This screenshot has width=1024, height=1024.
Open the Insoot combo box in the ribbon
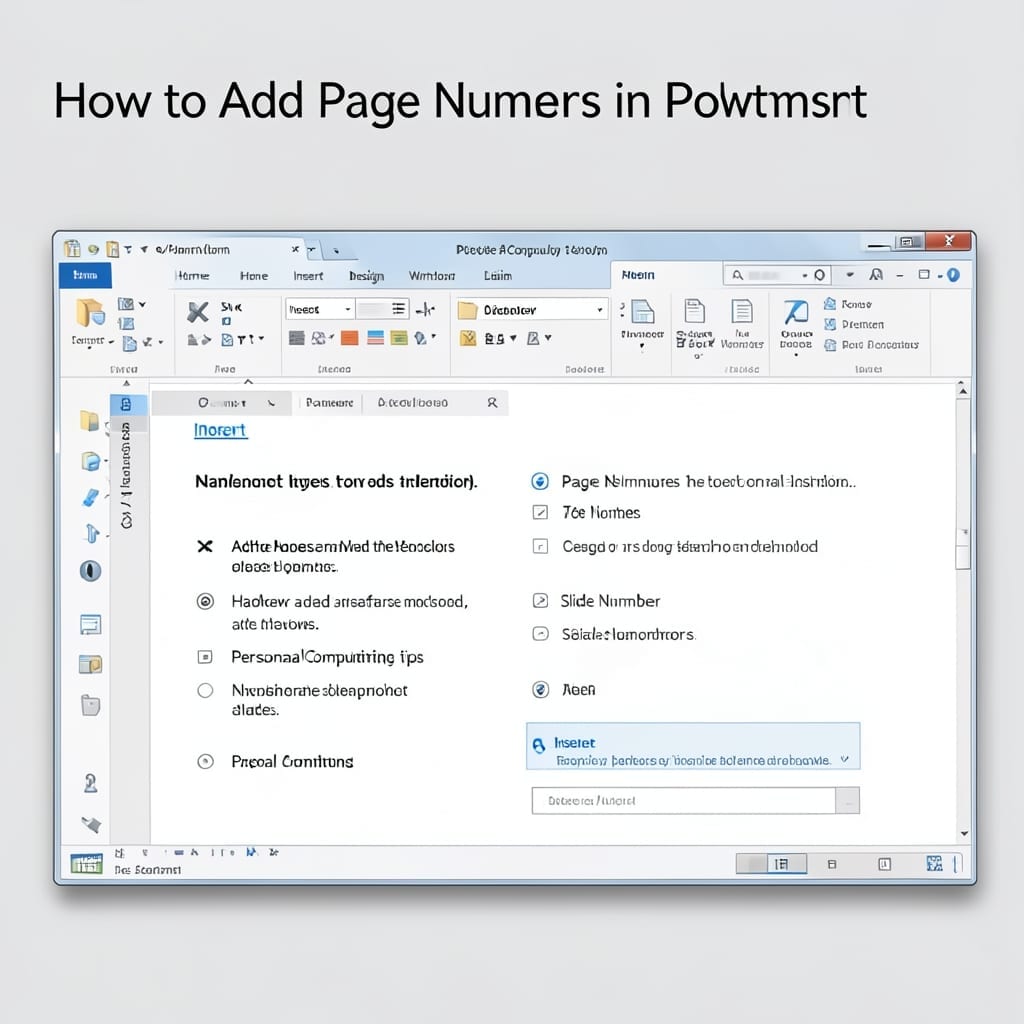click(320, 309)
